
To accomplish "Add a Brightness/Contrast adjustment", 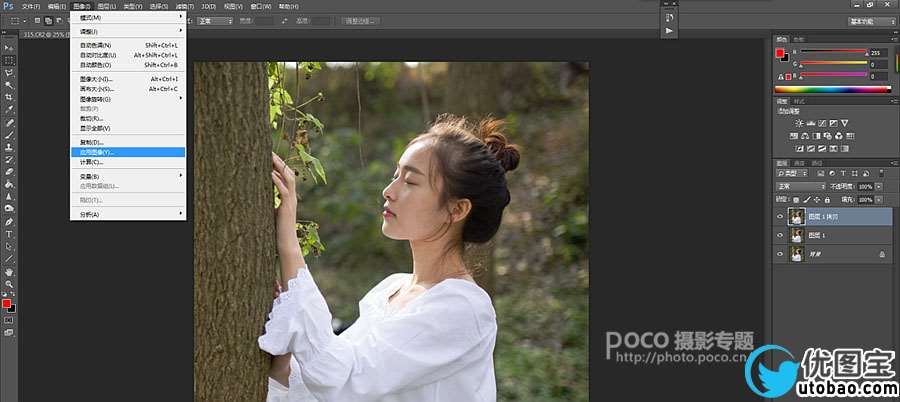I will pyautogui.click(x=800, y=123).
